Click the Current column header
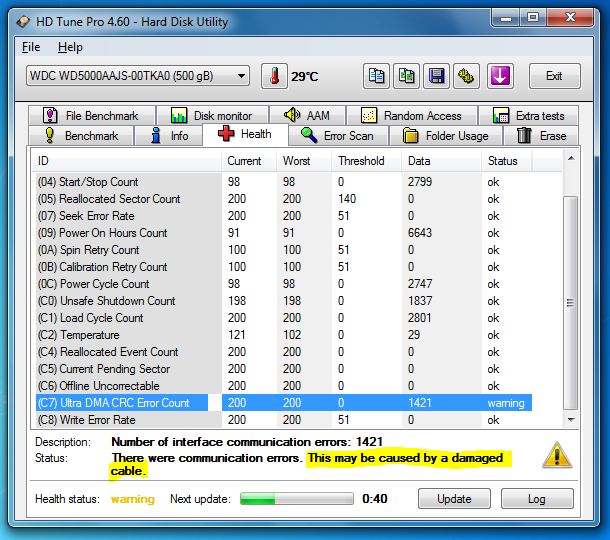The height and width of the screenshot is (540, 610). (x=249, y=161)
